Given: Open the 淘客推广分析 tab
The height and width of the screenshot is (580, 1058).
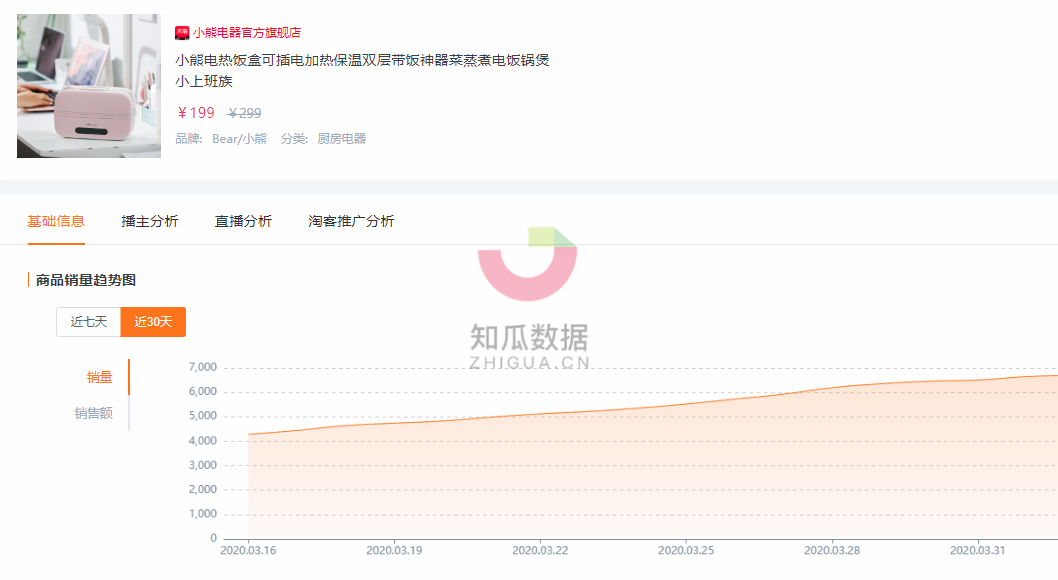Looking at the screenshot, I should point(352,221).
